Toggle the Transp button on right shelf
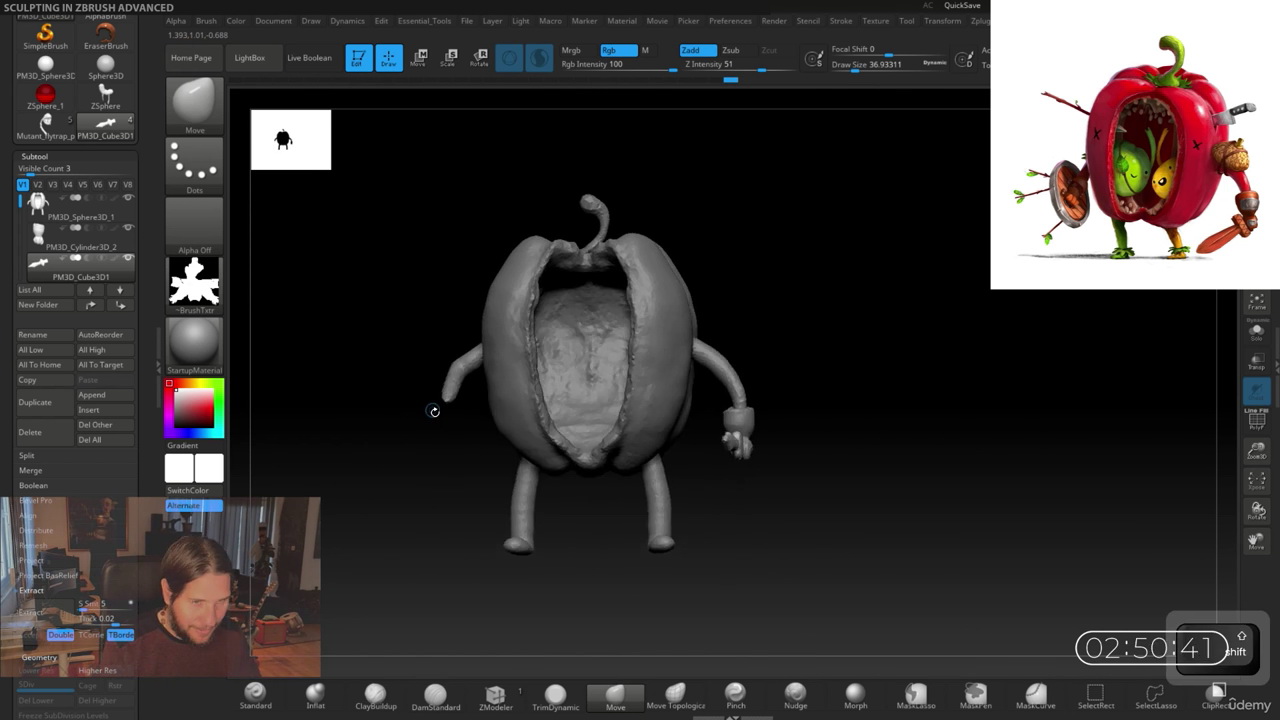 pyautogui.click(x=1256, y=361)
